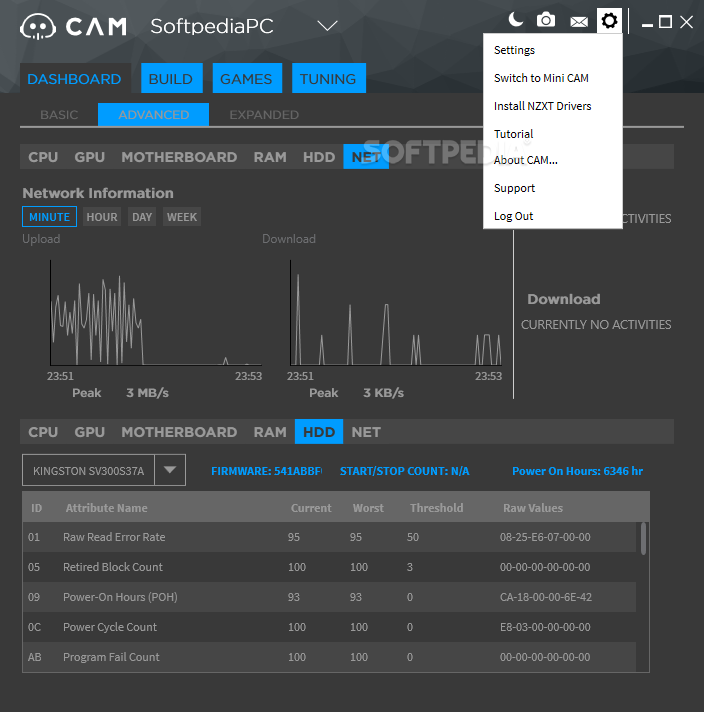
Task: Select HDD in the lower panel tabs
Action: tap(319, 432)
